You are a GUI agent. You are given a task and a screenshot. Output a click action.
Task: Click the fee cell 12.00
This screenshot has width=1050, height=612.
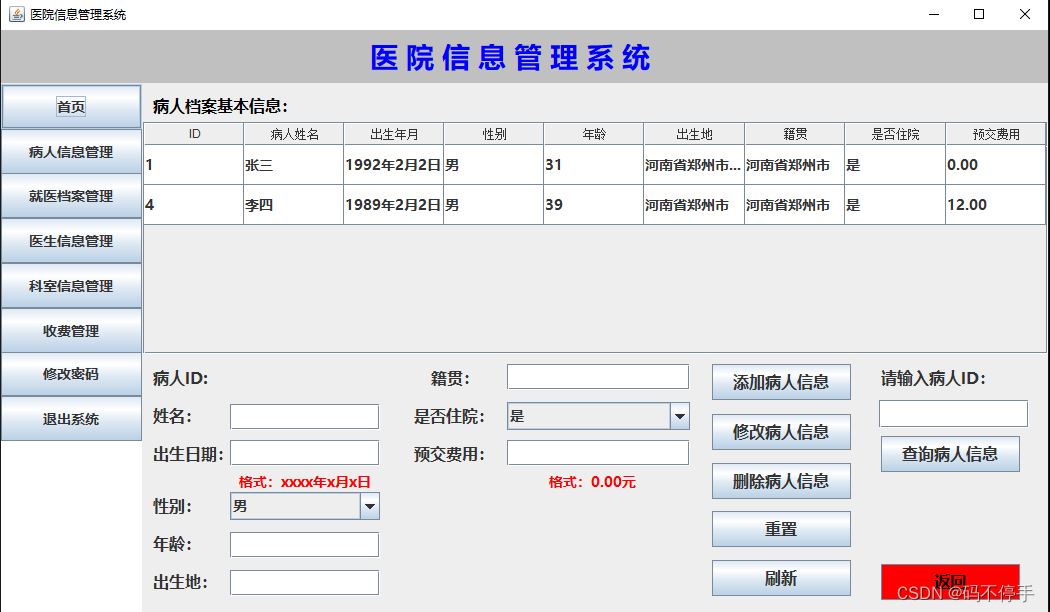pyautogui.click(x=996, y=205)
